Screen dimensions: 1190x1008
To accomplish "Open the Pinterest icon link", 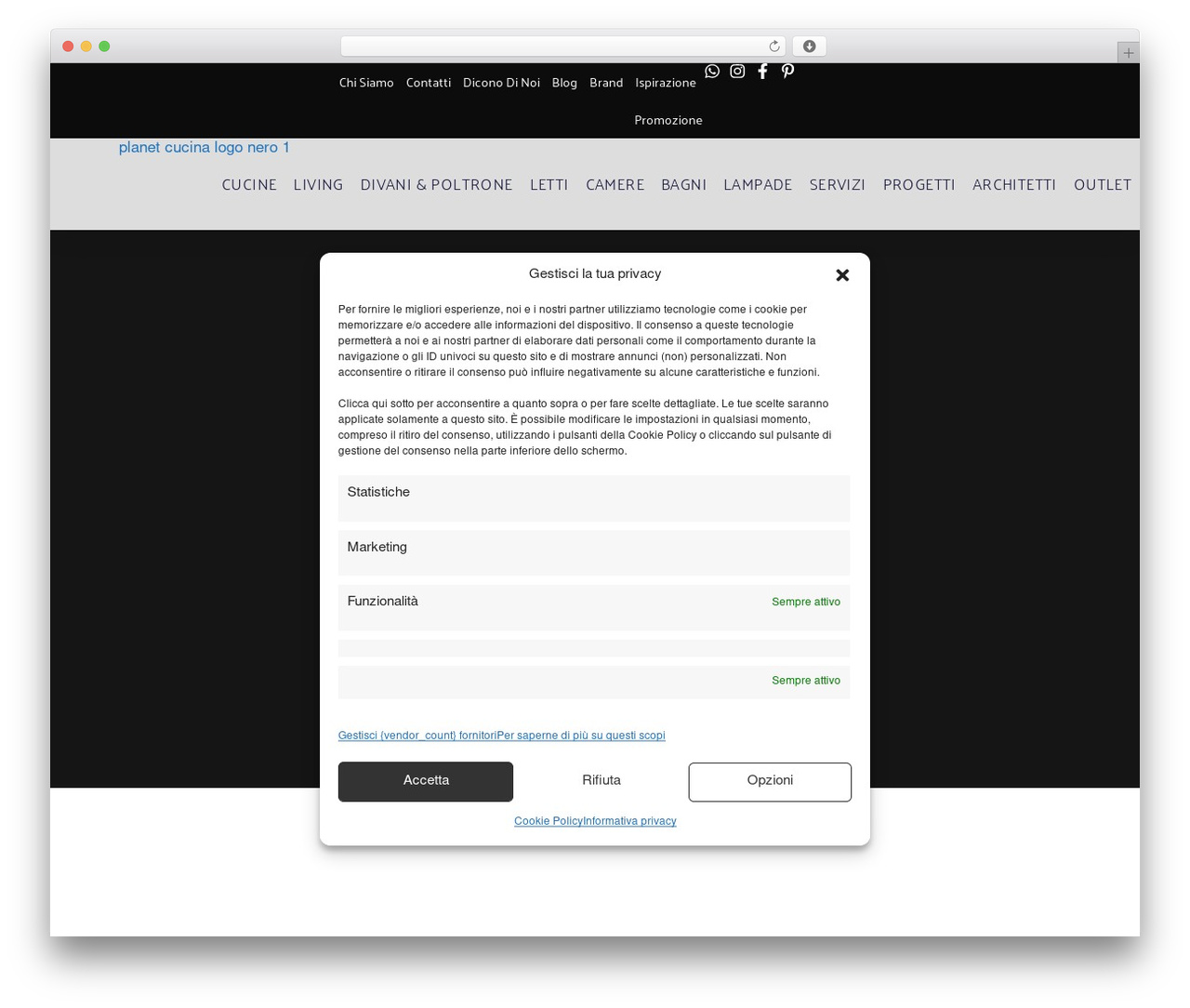I will (x=787, y=72).
